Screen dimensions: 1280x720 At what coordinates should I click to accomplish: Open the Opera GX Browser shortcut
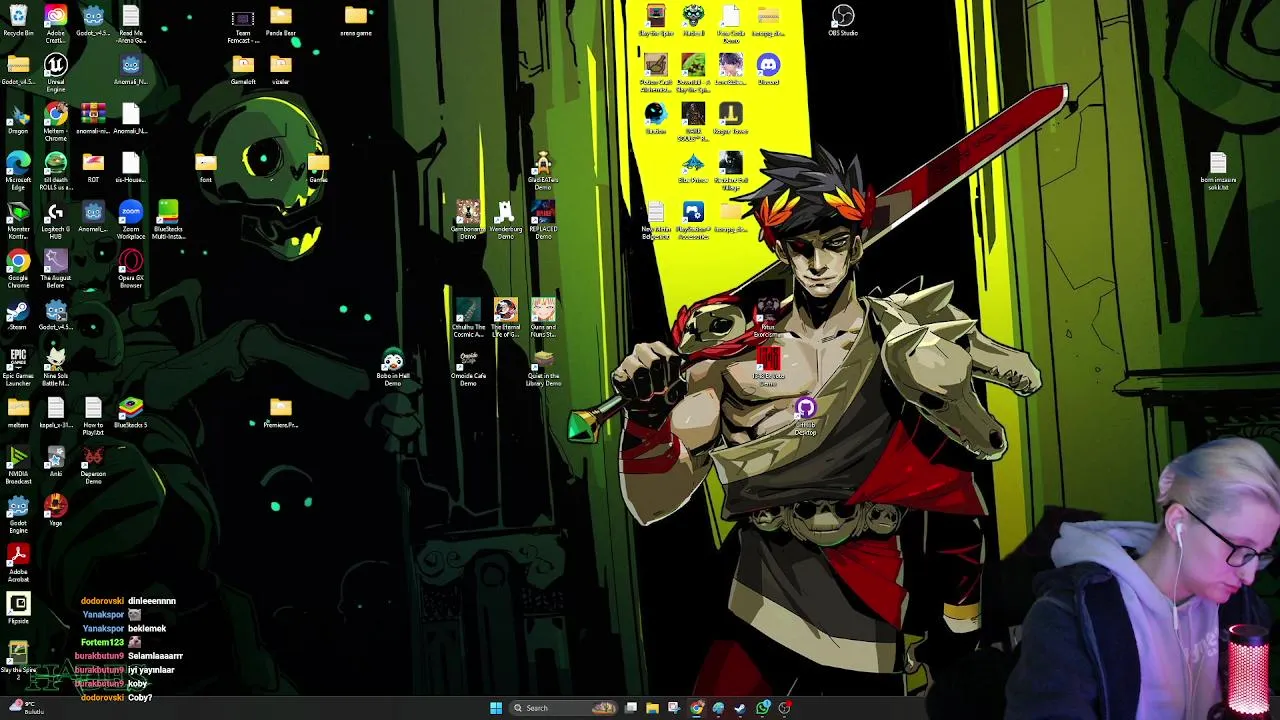pyautogui.click(x=131, y=268)
